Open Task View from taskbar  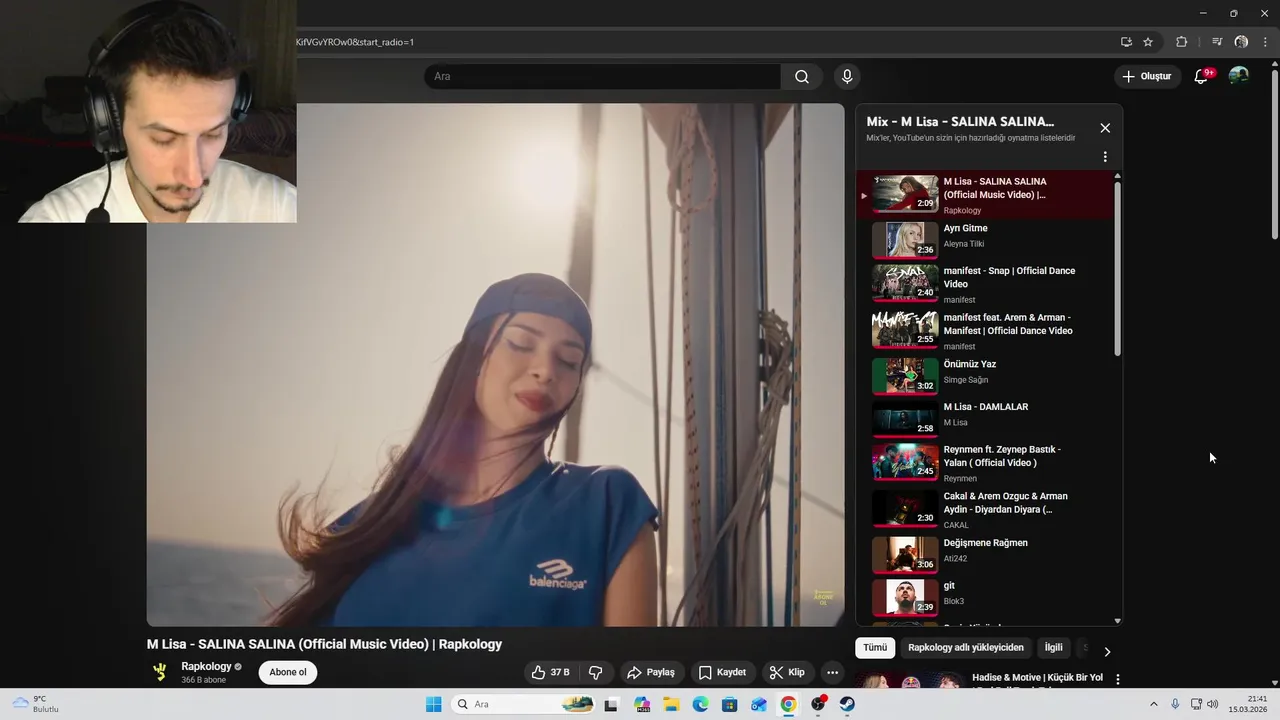point(611,704)
